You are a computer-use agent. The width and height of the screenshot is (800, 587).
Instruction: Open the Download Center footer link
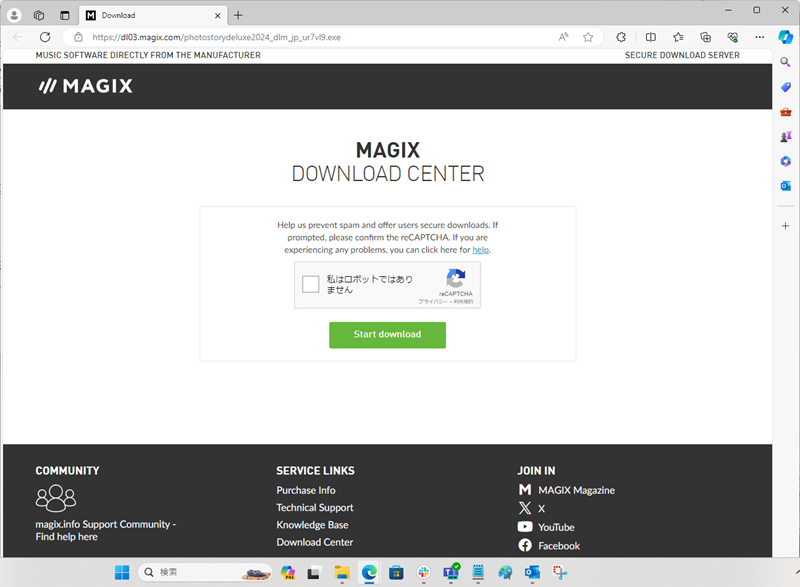point(315,542)
